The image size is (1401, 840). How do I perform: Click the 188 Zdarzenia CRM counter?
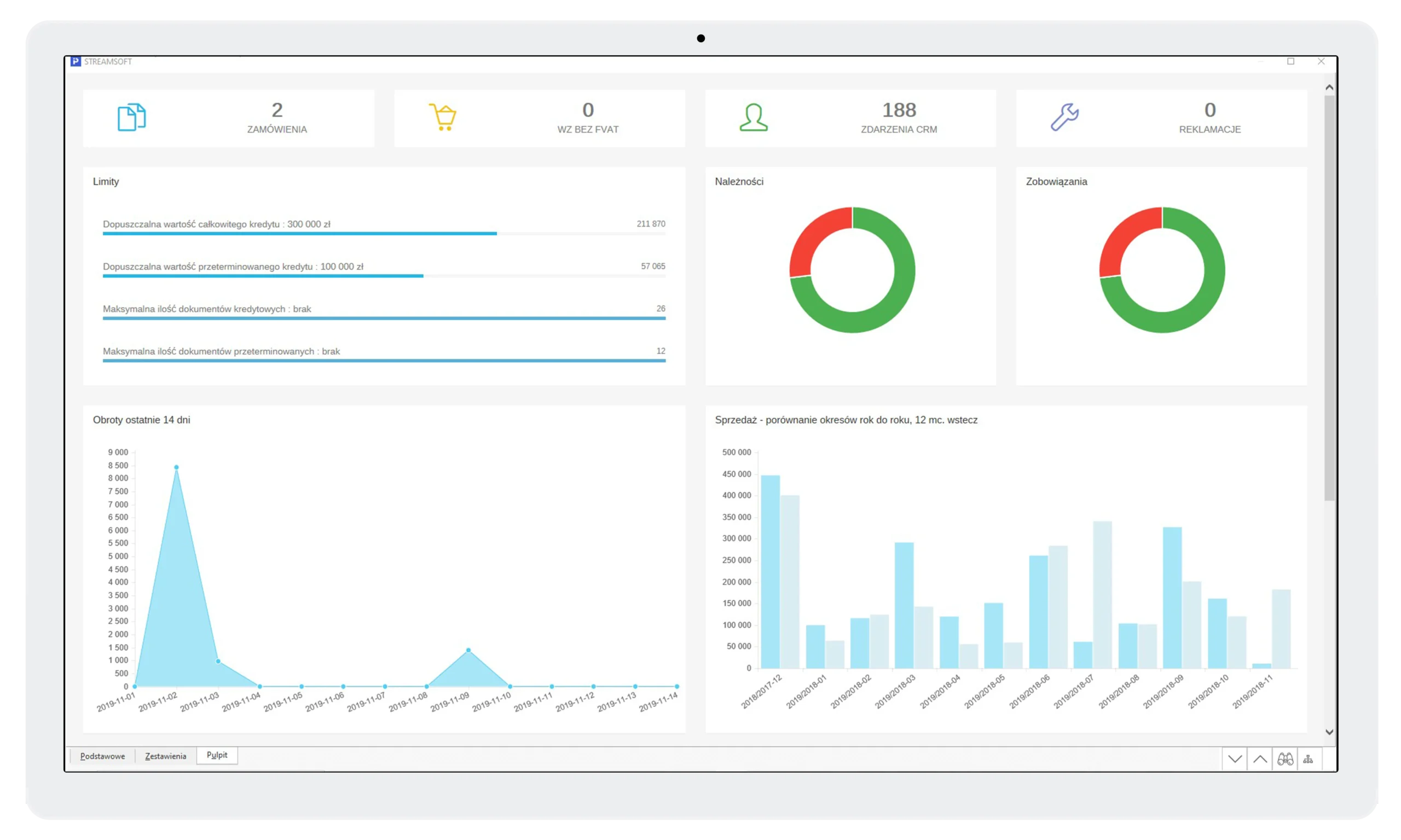point(899,110)
